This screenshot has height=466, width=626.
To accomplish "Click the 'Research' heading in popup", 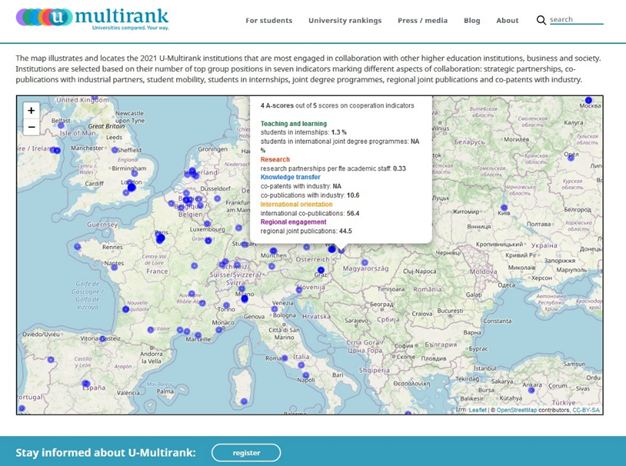I will [275, 159].
